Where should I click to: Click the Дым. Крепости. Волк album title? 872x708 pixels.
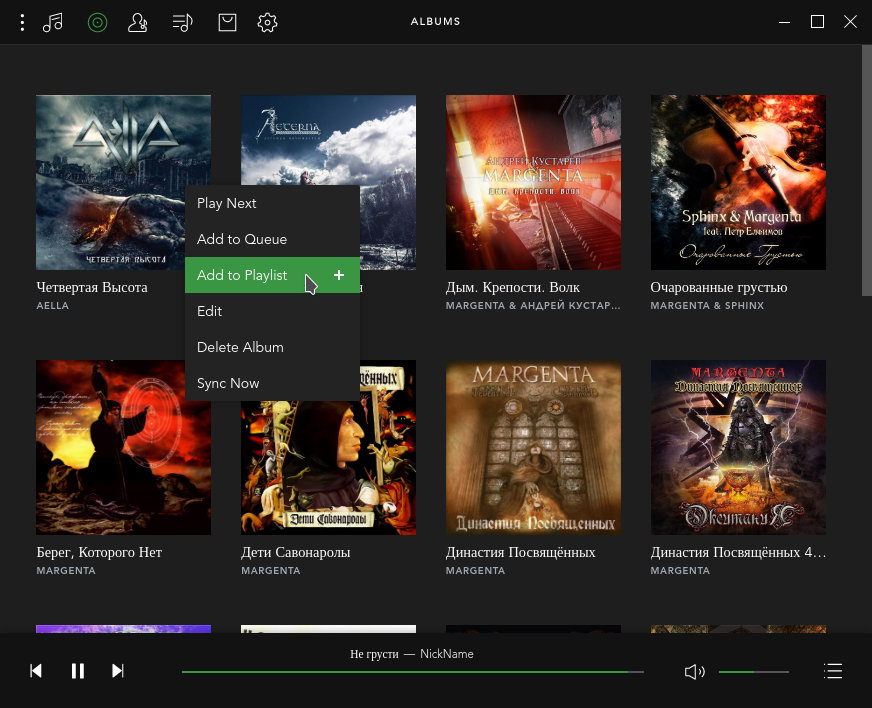[513, 287]
